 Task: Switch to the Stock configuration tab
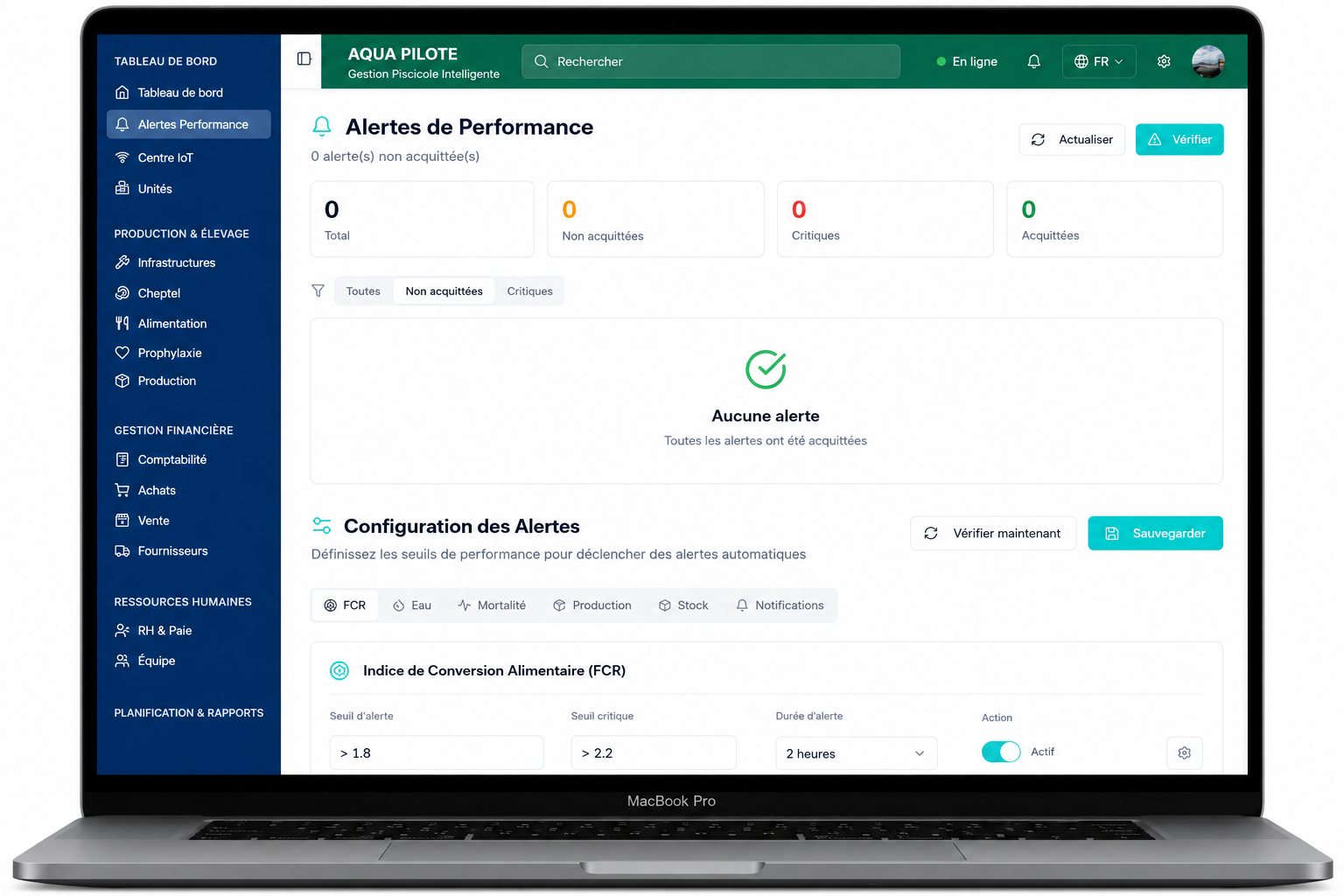point(683,605)
